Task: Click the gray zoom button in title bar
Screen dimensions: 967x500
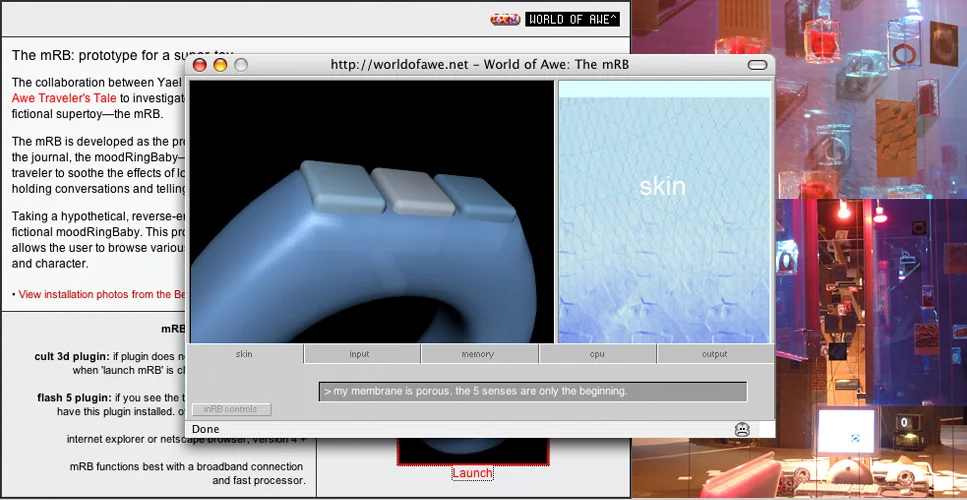Action: [241, 65]
